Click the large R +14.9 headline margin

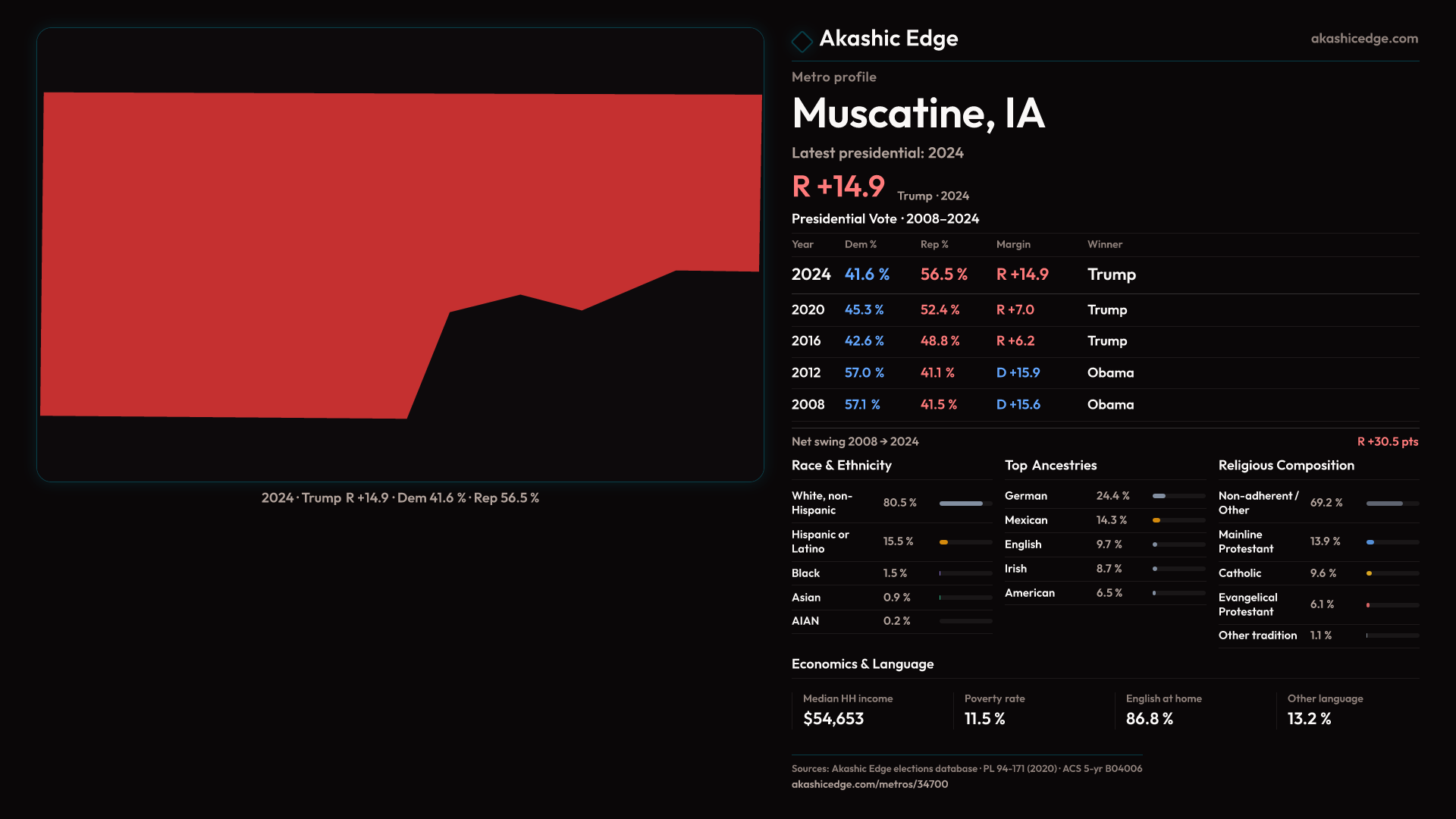pyautogui.click(x=838, y=187)
